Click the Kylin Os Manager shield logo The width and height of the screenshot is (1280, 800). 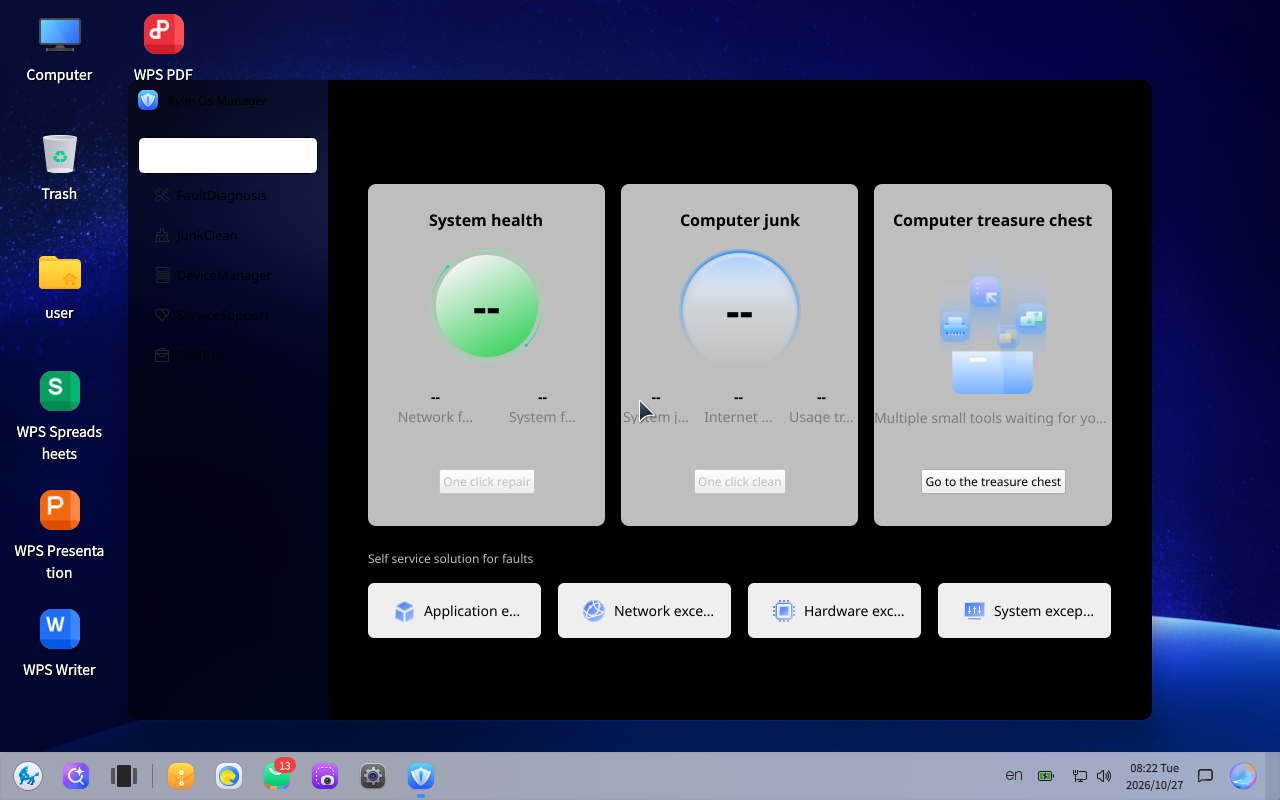pyautogui.click(x=148, y=100)
